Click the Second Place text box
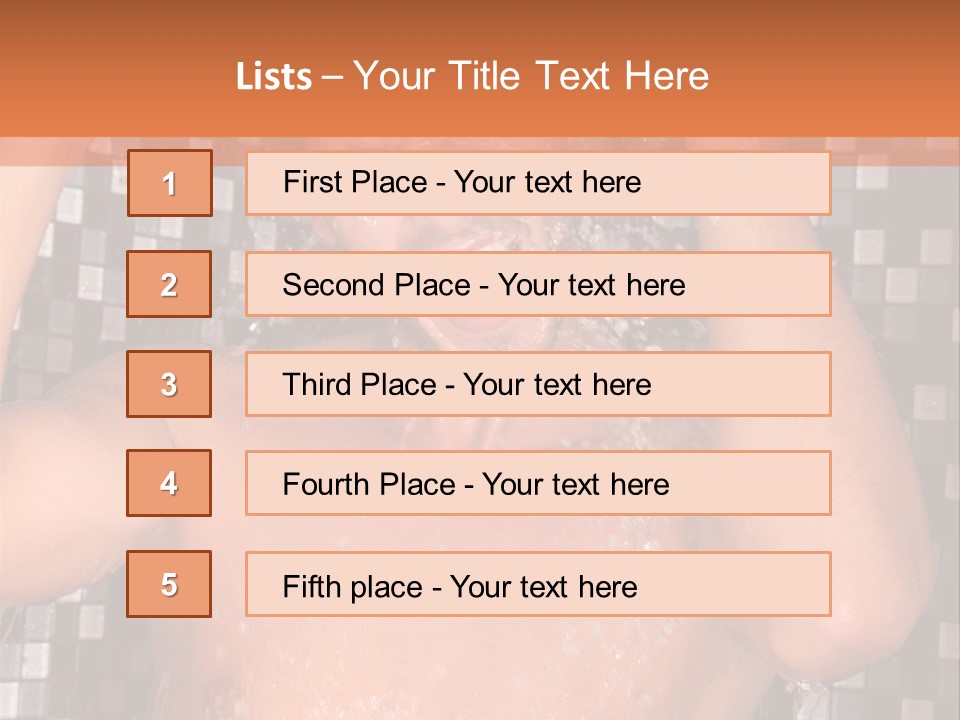The width and height of the screenshot is (960, 720). tap(538, 284)
